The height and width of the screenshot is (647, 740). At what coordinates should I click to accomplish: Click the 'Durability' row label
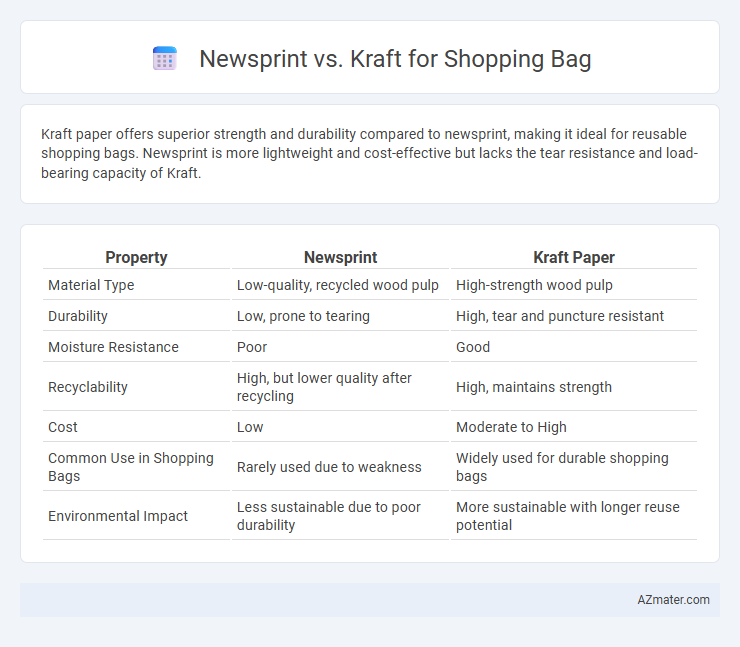78,316
